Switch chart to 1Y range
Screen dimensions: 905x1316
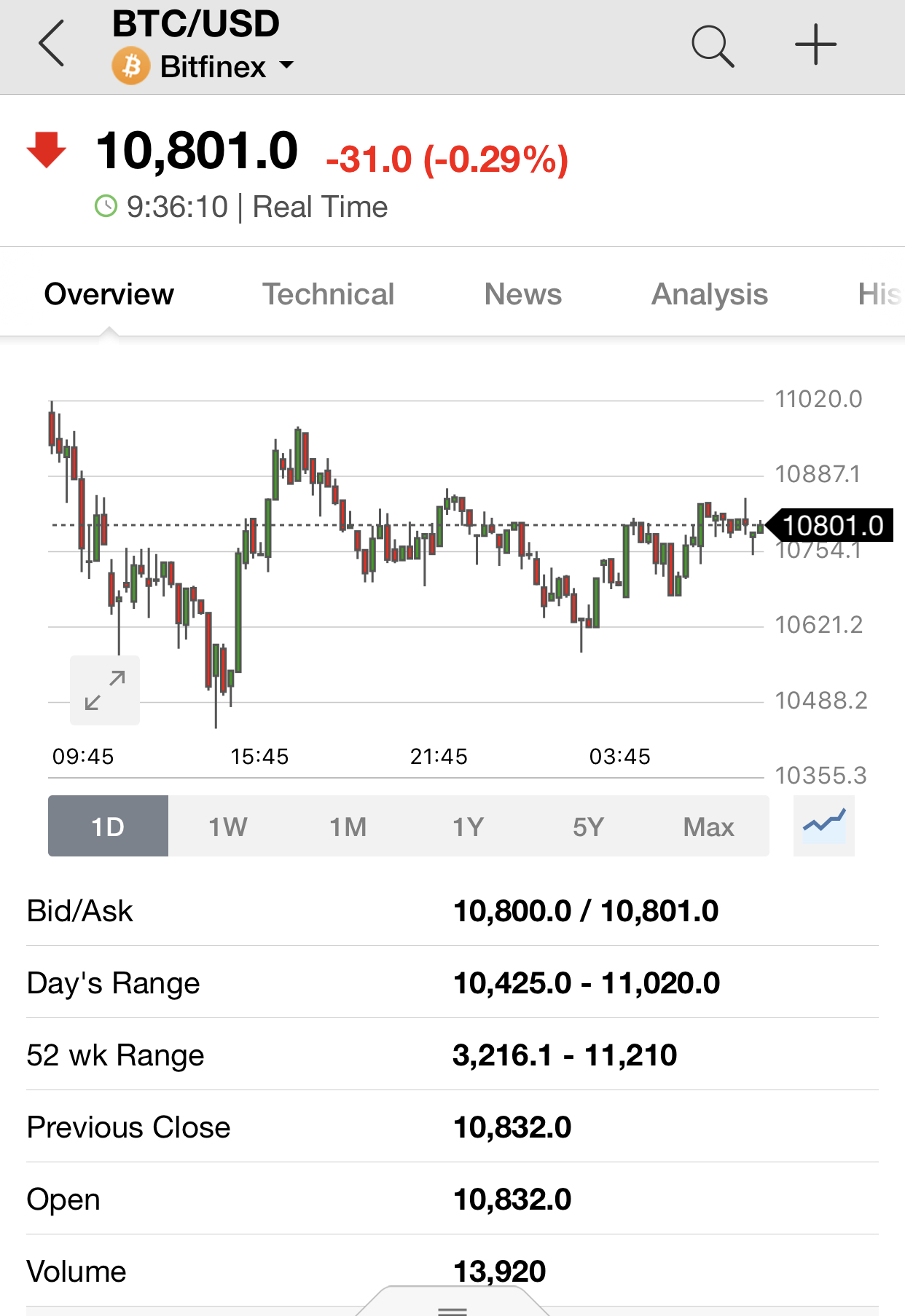tap(468, 827)
